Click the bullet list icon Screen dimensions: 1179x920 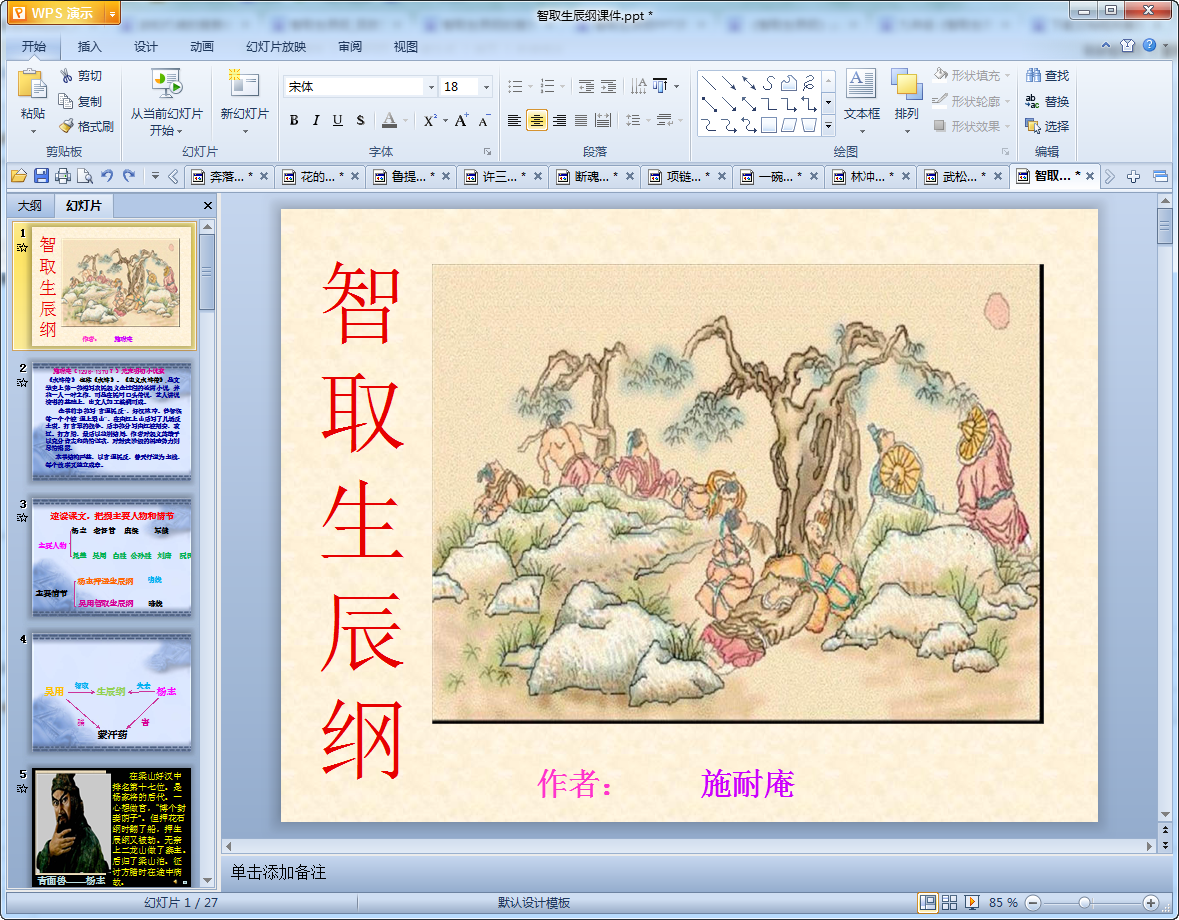click(x=515, y=86)
